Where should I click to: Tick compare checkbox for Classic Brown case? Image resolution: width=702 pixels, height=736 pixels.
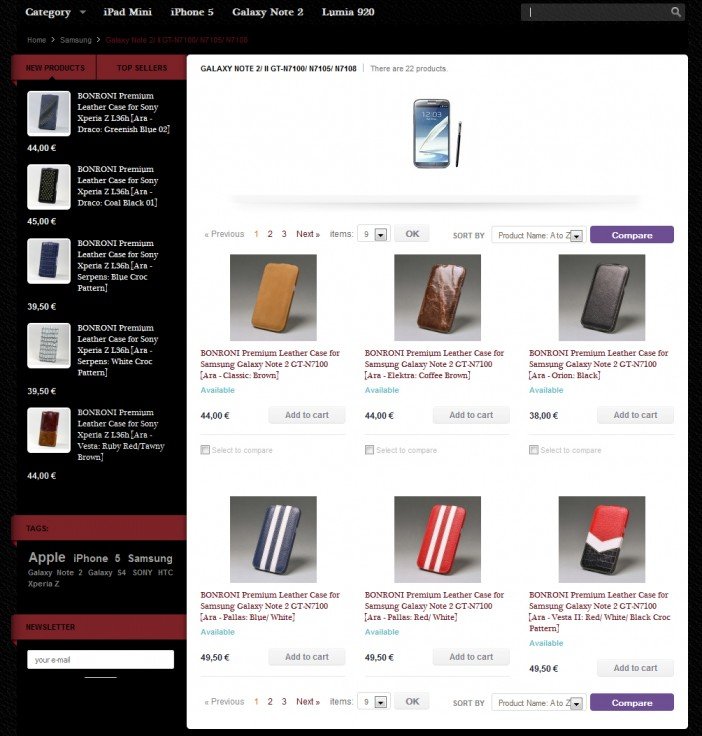pyautogui.click(x=205, y=450)
